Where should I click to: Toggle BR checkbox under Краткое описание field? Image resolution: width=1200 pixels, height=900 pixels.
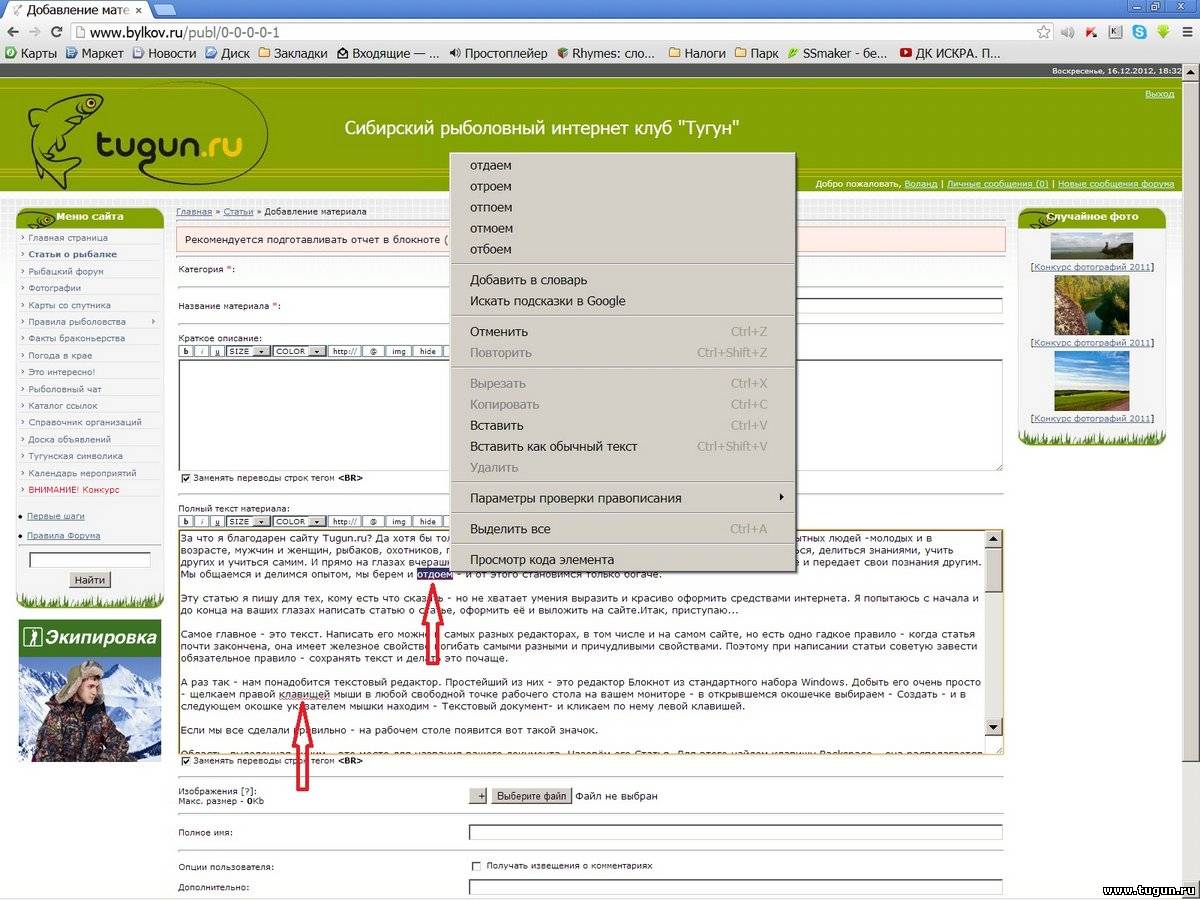tap(185, 478)
